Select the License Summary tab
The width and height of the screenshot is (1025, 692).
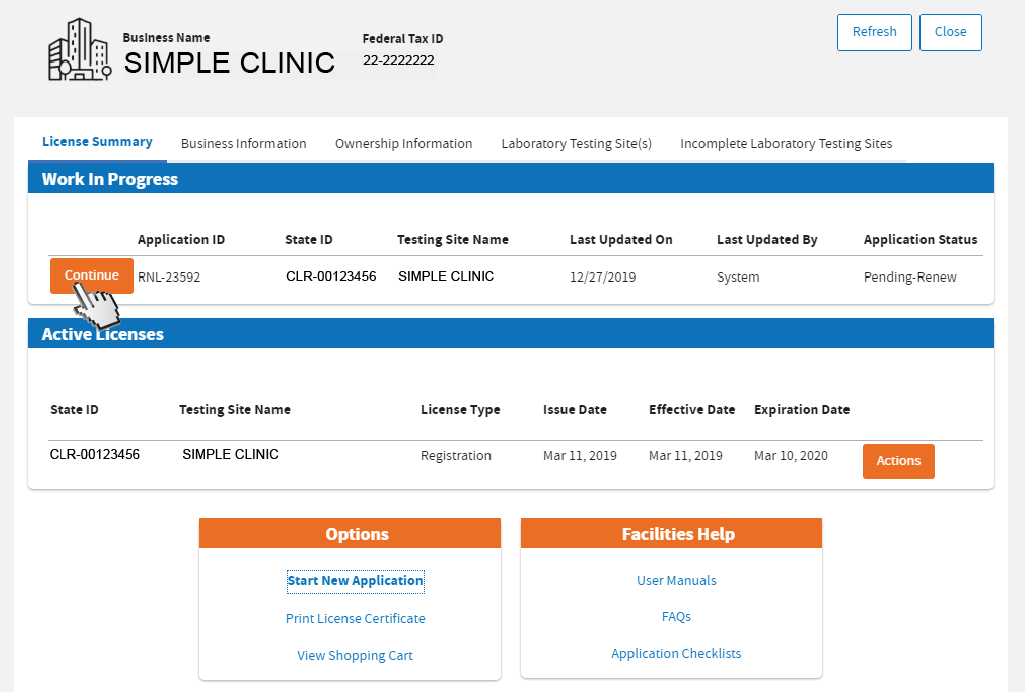click(97, 142)
